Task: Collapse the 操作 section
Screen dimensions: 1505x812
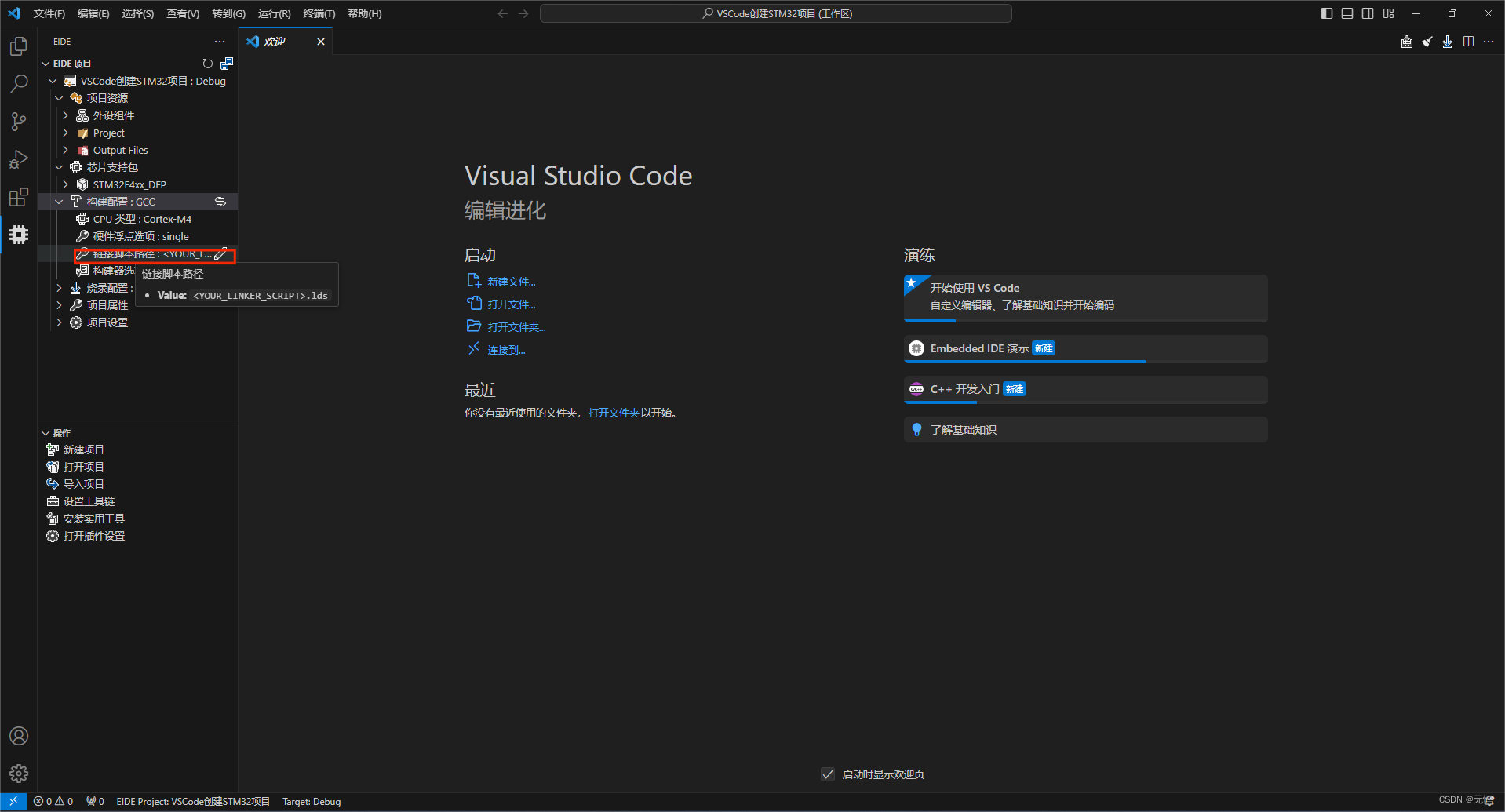Action: click(46, 433)
